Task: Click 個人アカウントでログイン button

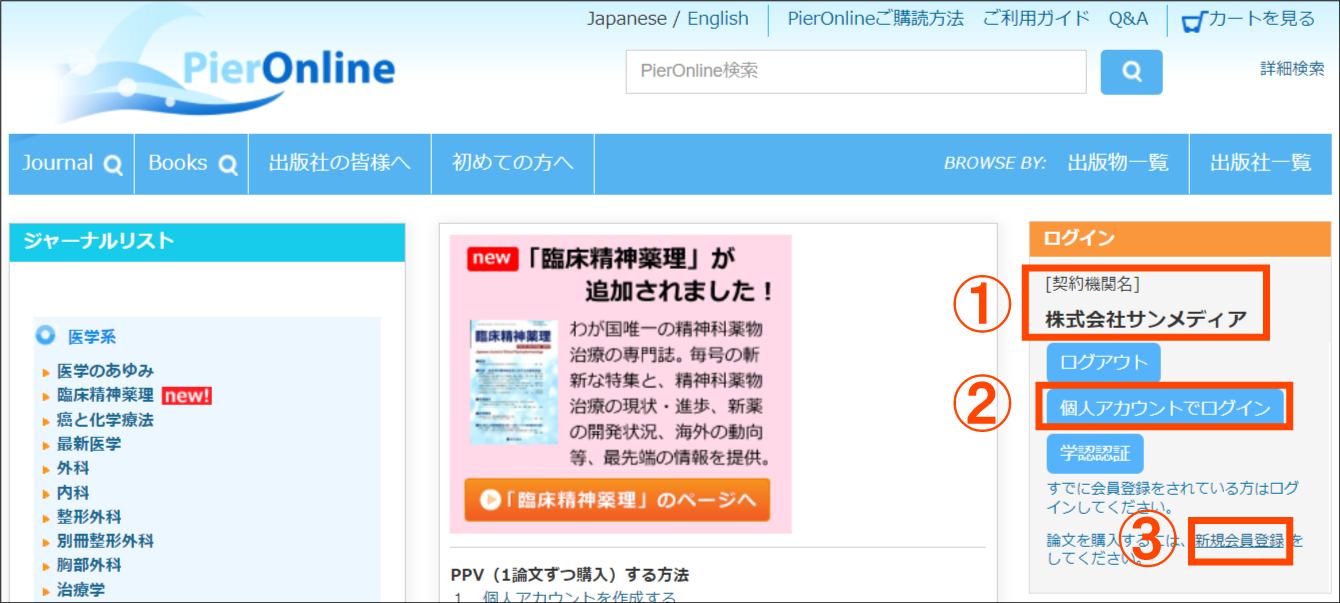Action: 1165,408
